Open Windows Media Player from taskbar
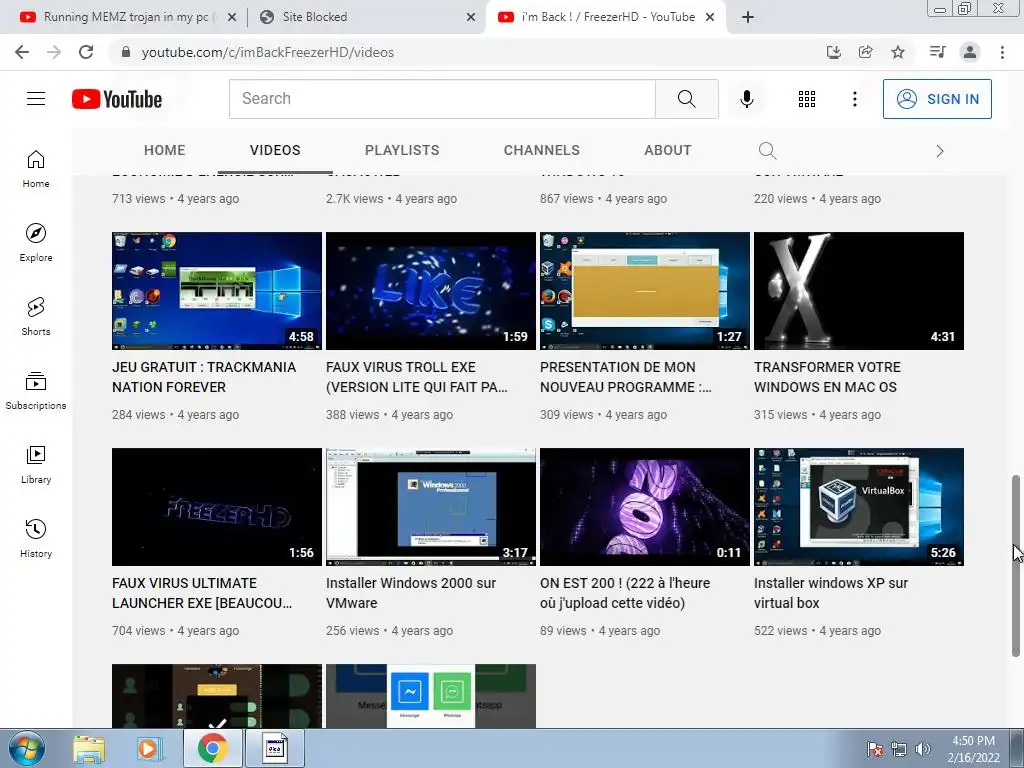The image size is (1024, 768). point(149,748)
